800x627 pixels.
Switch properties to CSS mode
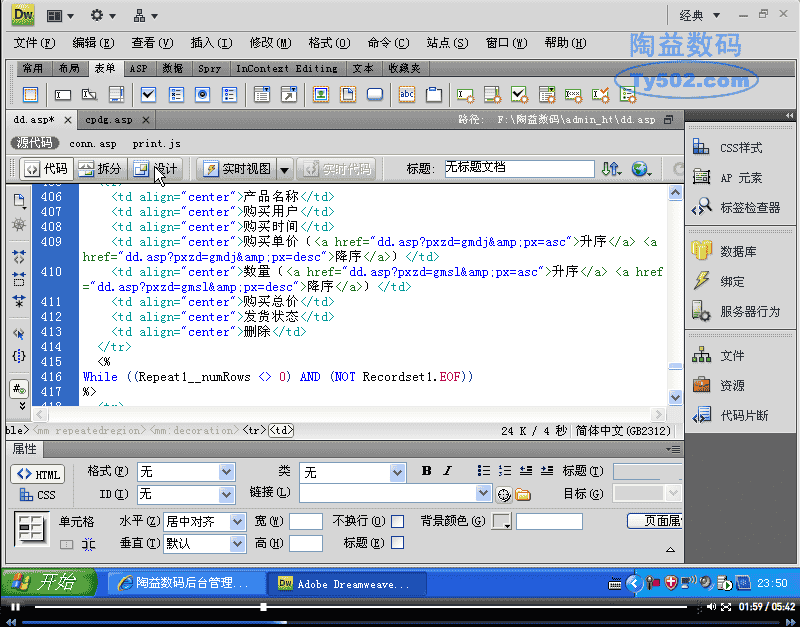point(38,495)
